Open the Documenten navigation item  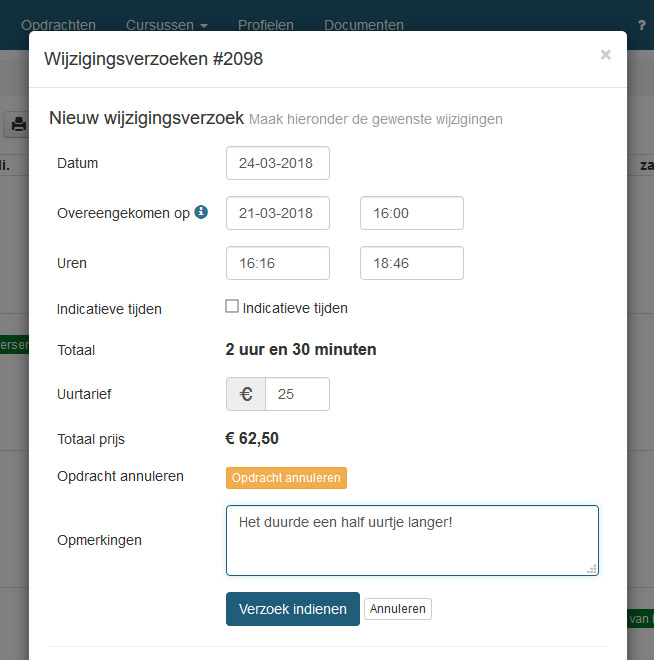click(364, 25)
